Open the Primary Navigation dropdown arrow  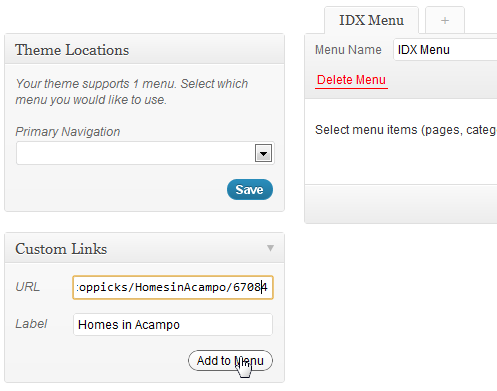263,153
